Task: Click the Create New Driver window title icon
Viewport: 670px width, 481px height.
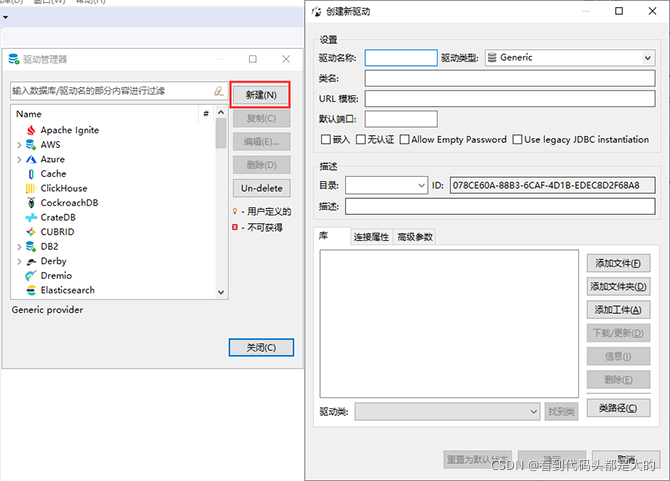Action: 317,11
